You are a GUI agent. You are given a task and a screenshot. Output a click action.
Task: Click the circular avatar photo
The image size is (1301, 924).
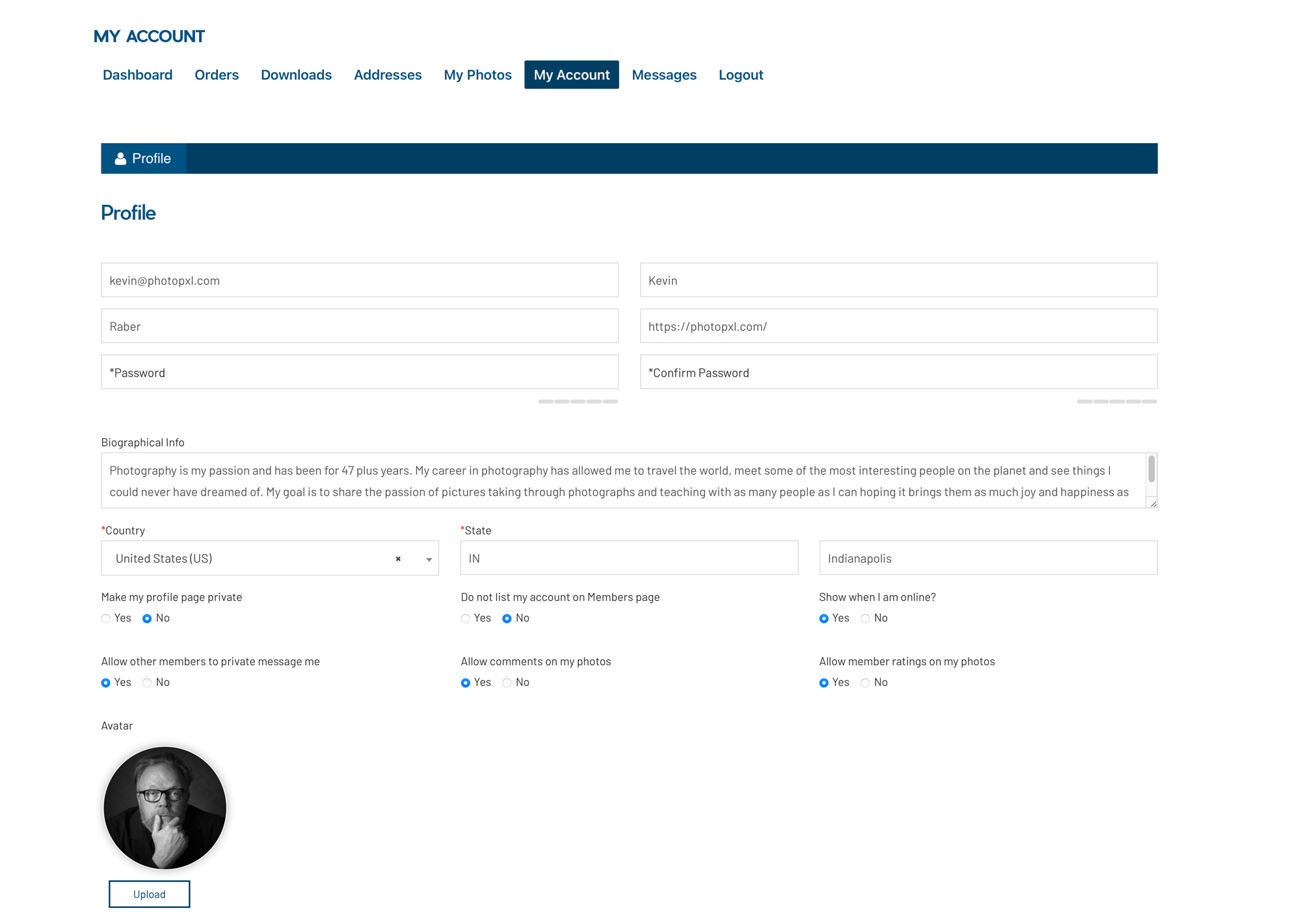[x=165, y=808]
